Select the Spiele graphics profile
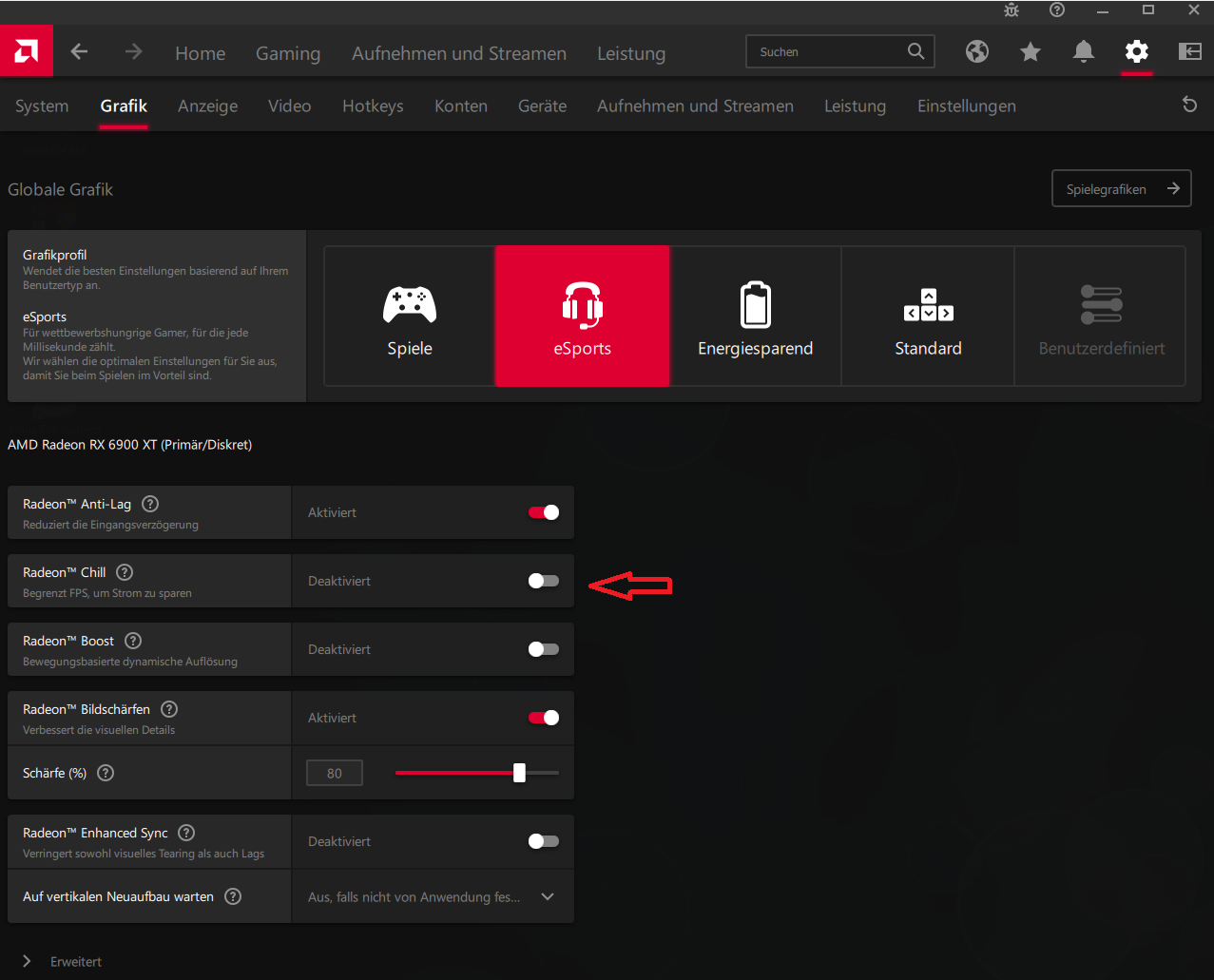This screenshot has width=1214, height=980. [410, 317]
